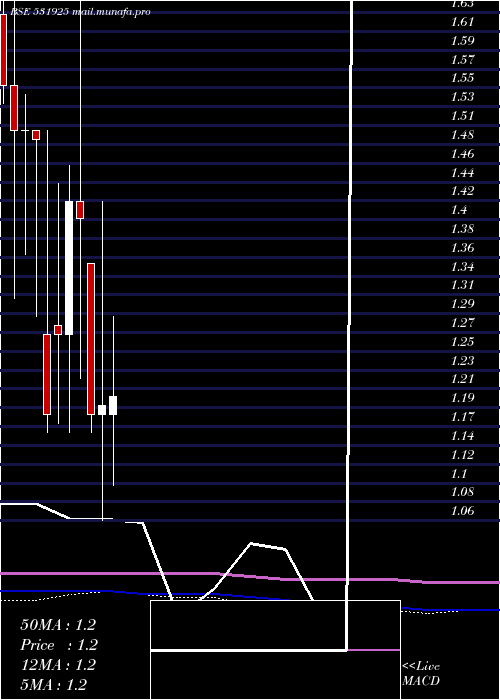This screenshot has width=500, height=700.
Task: Click the 1.61 price axis label
Action: point(463,22)
